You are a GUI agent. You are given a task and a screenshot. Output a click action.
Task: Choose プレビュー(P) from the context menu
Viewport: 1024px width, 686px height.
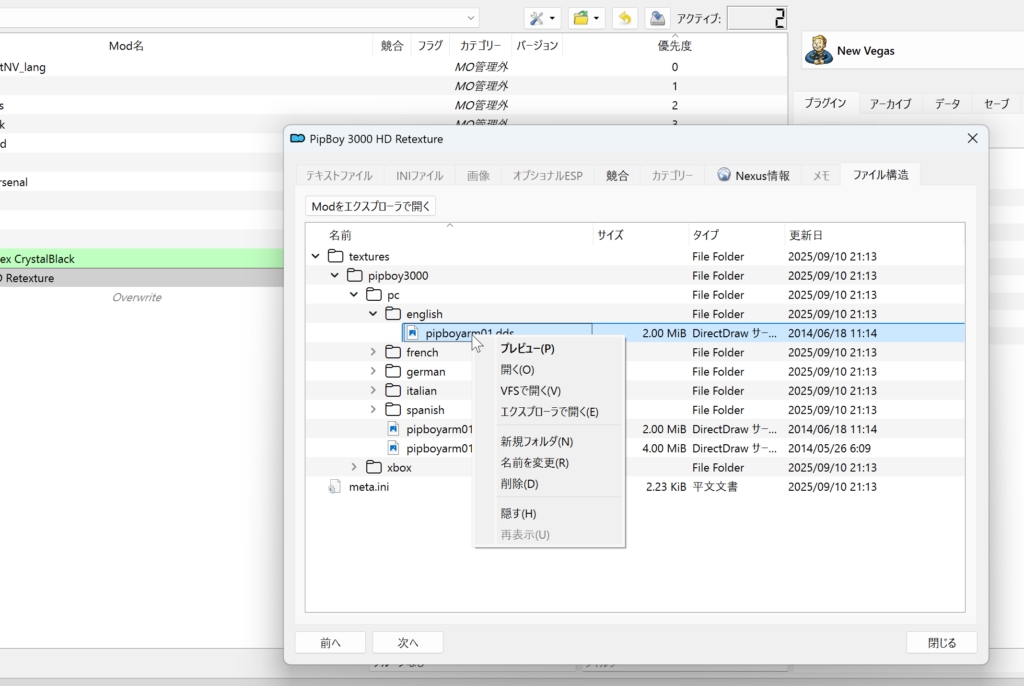(527, 348)
